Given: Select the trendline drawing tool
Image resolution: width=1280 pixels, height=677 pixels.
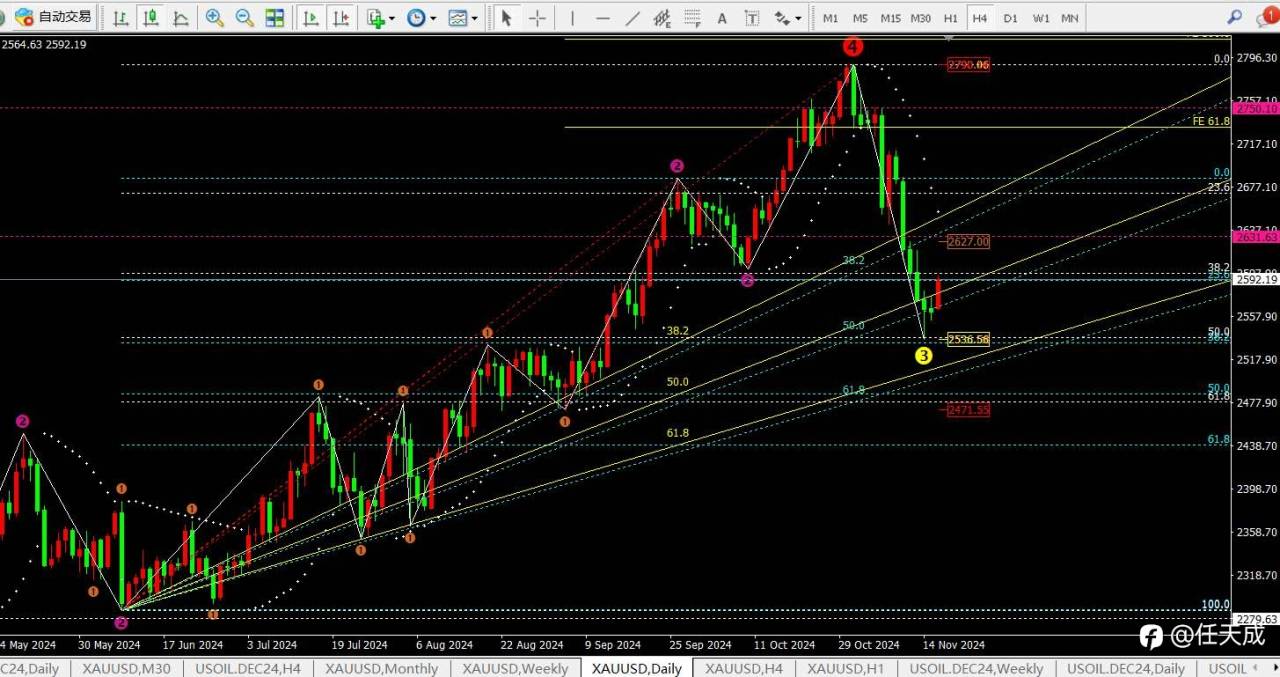Looking at the screenshot, I should 632,17.
